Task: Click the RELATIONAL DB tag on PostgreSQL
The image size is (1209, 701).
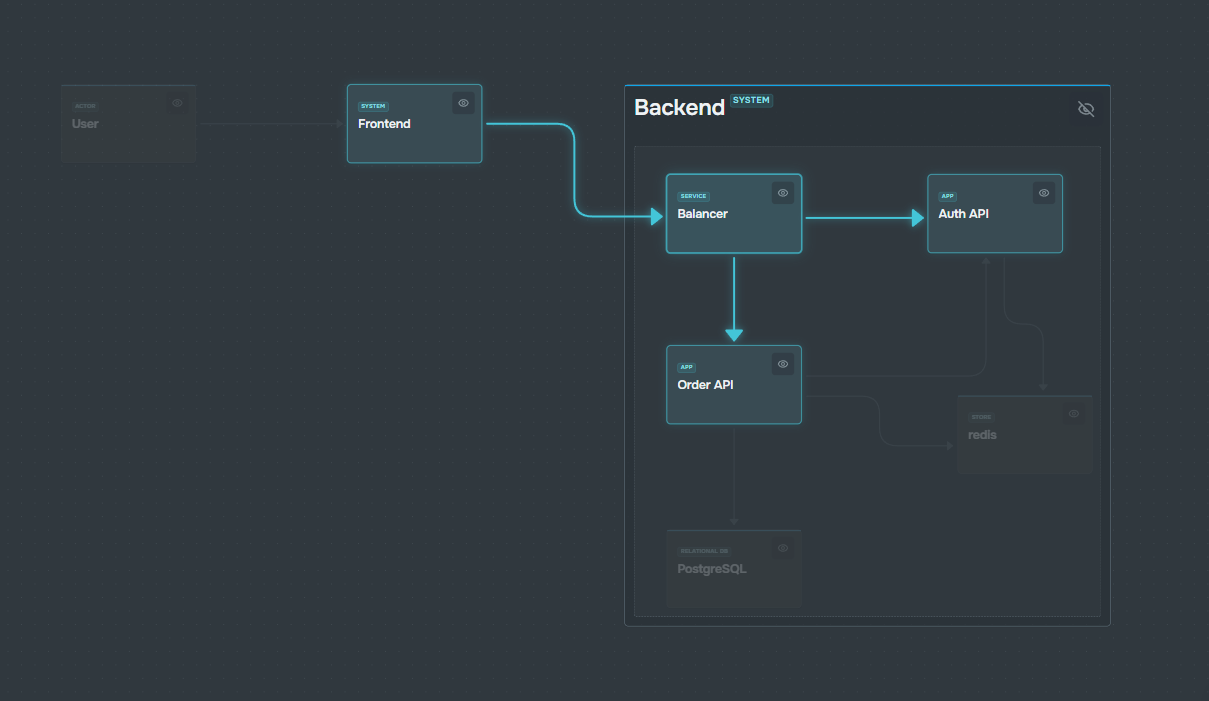Action: coord(705,551)
